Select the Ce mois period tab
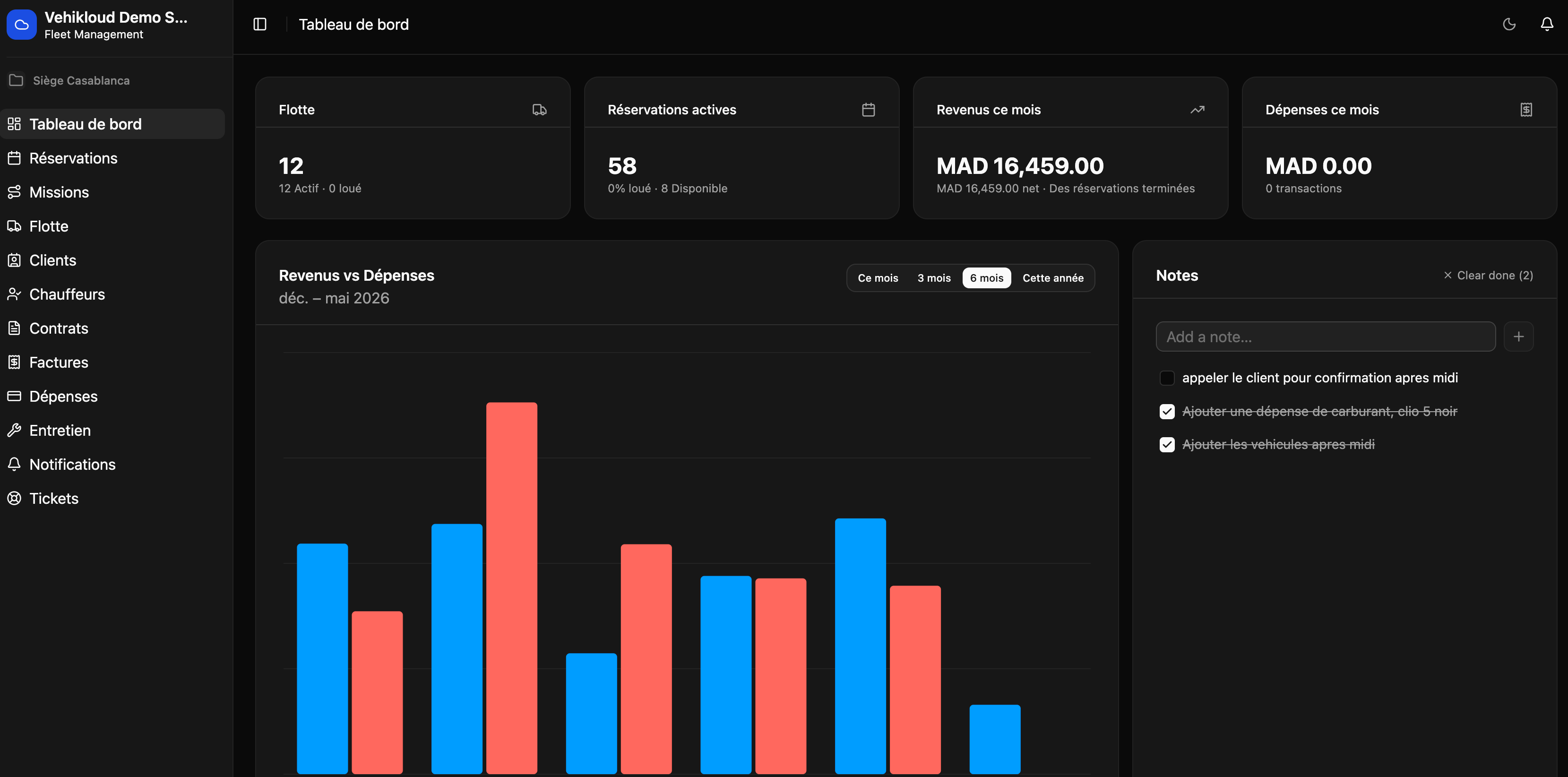 pyautogui.click(x=878, y=278)
